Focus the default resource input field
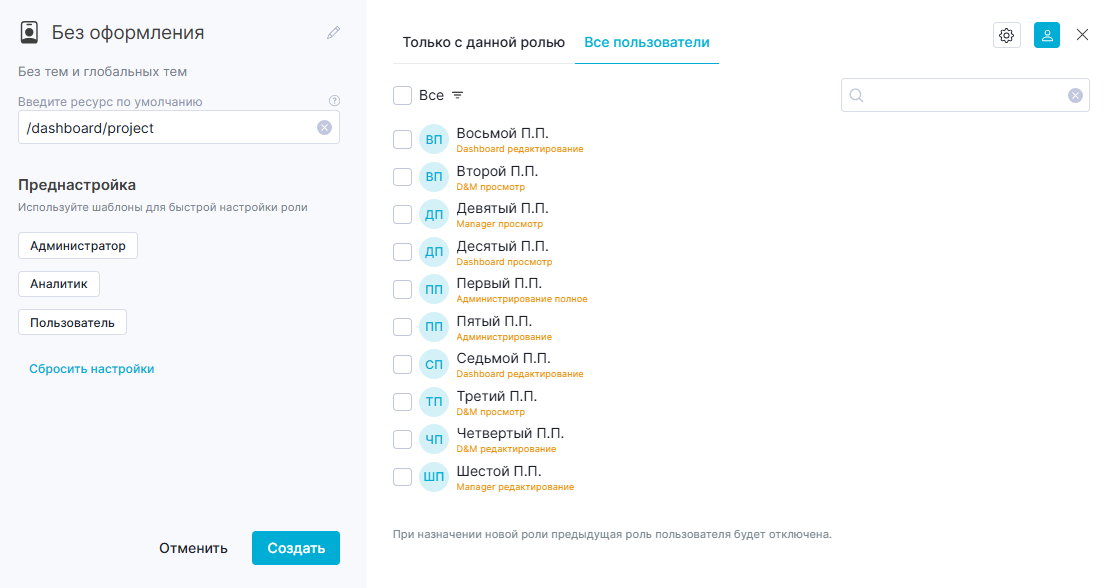 tap(178, 127)
